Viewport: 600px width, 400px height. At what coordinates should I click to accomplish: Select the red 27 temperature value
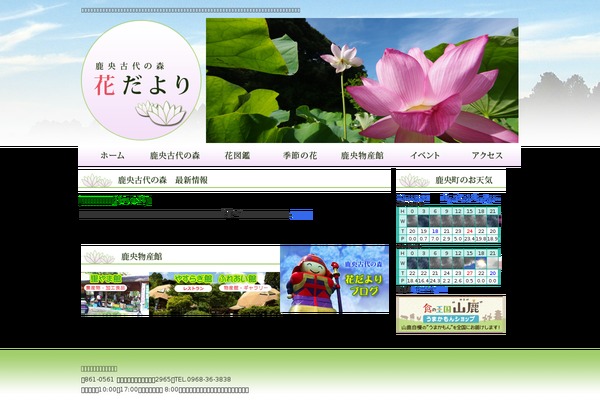(x=470, y=273)
